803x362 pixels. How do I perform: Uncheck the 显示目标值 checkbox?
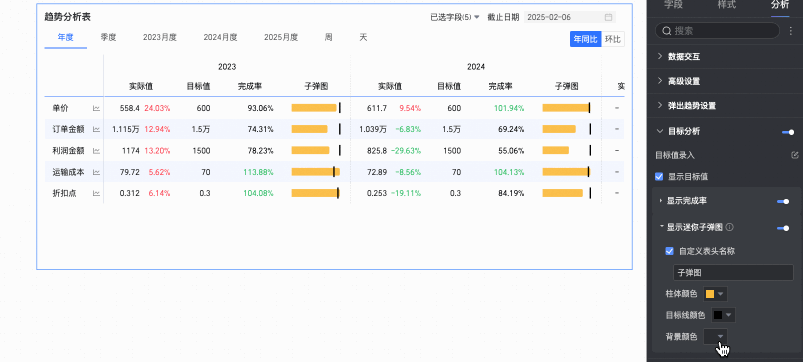point(659,177)
